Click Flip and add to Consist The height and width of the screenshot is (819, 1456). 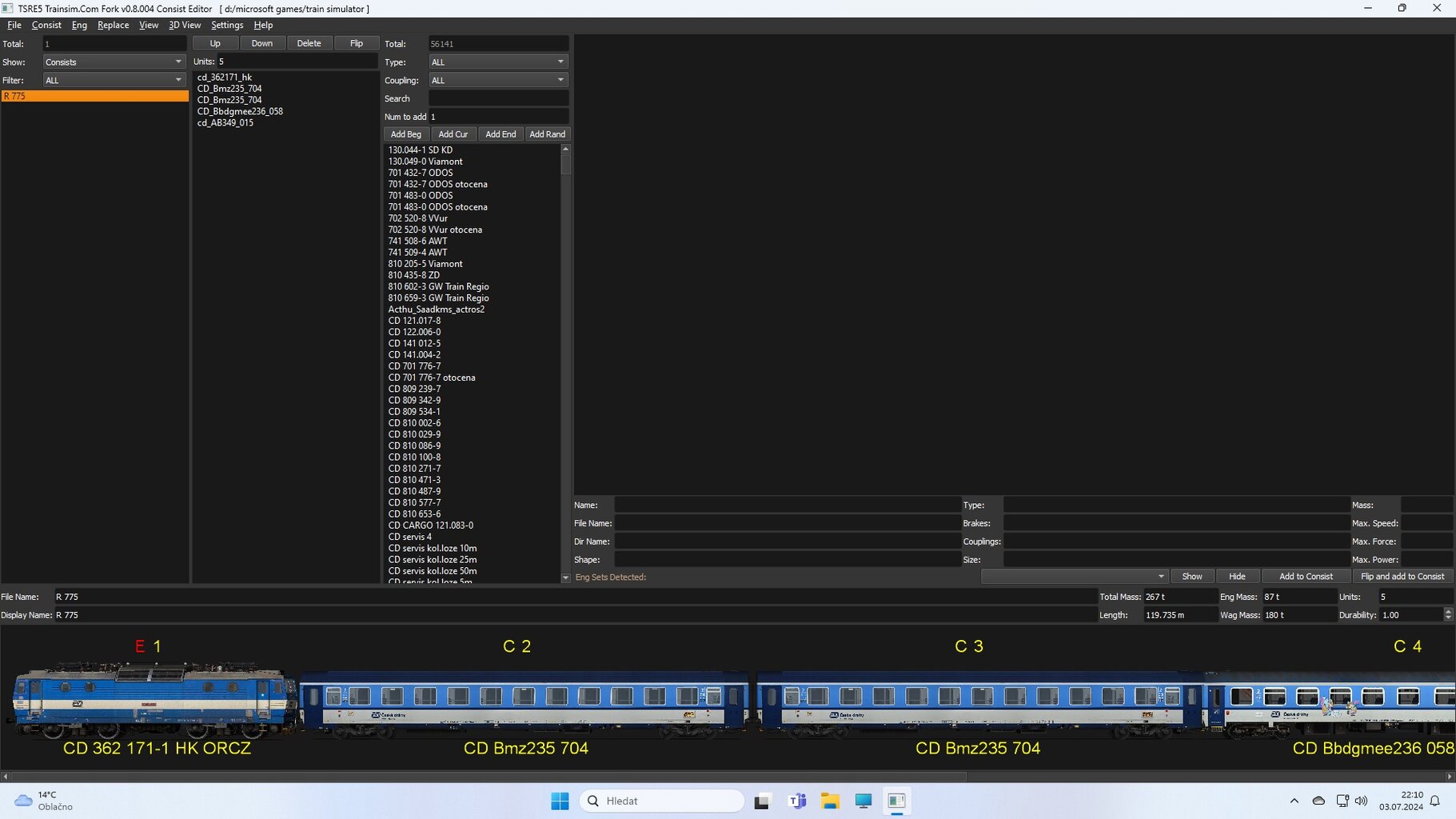(x=1402, y=577)
